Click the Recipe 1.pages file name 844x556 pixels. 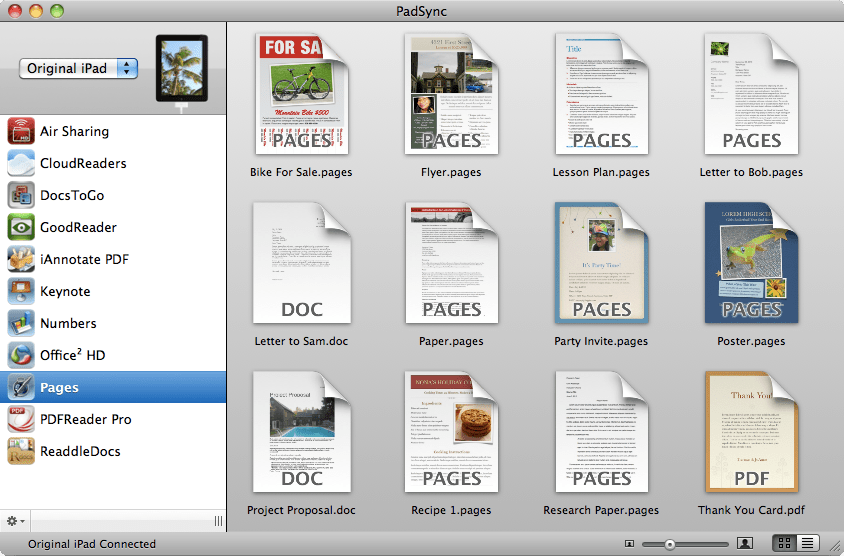pyautogui.click(x=451, y=510)
